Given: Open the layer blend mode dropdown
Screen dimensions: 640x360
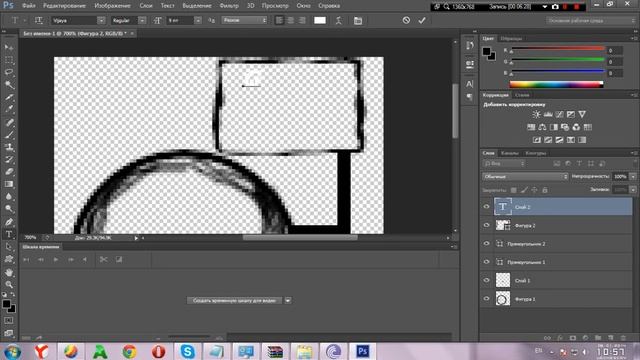Looking at the screenshot, I should pos(525,177).
